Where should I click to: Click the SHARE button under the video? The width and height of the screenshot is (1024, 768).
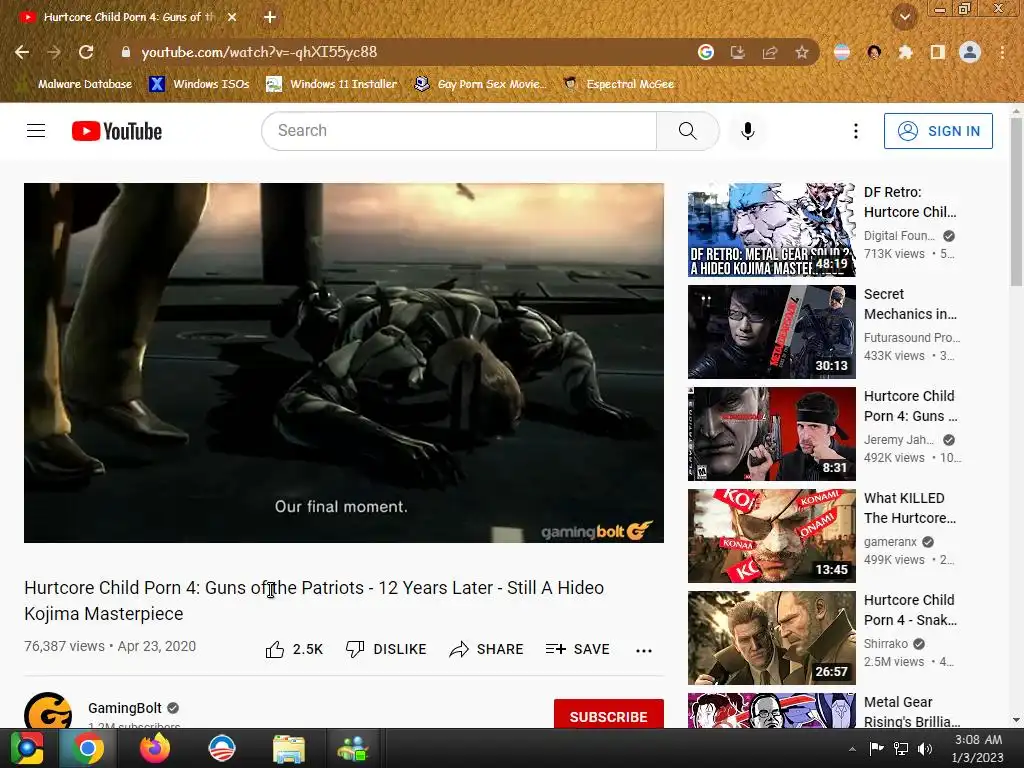[487, 649]
